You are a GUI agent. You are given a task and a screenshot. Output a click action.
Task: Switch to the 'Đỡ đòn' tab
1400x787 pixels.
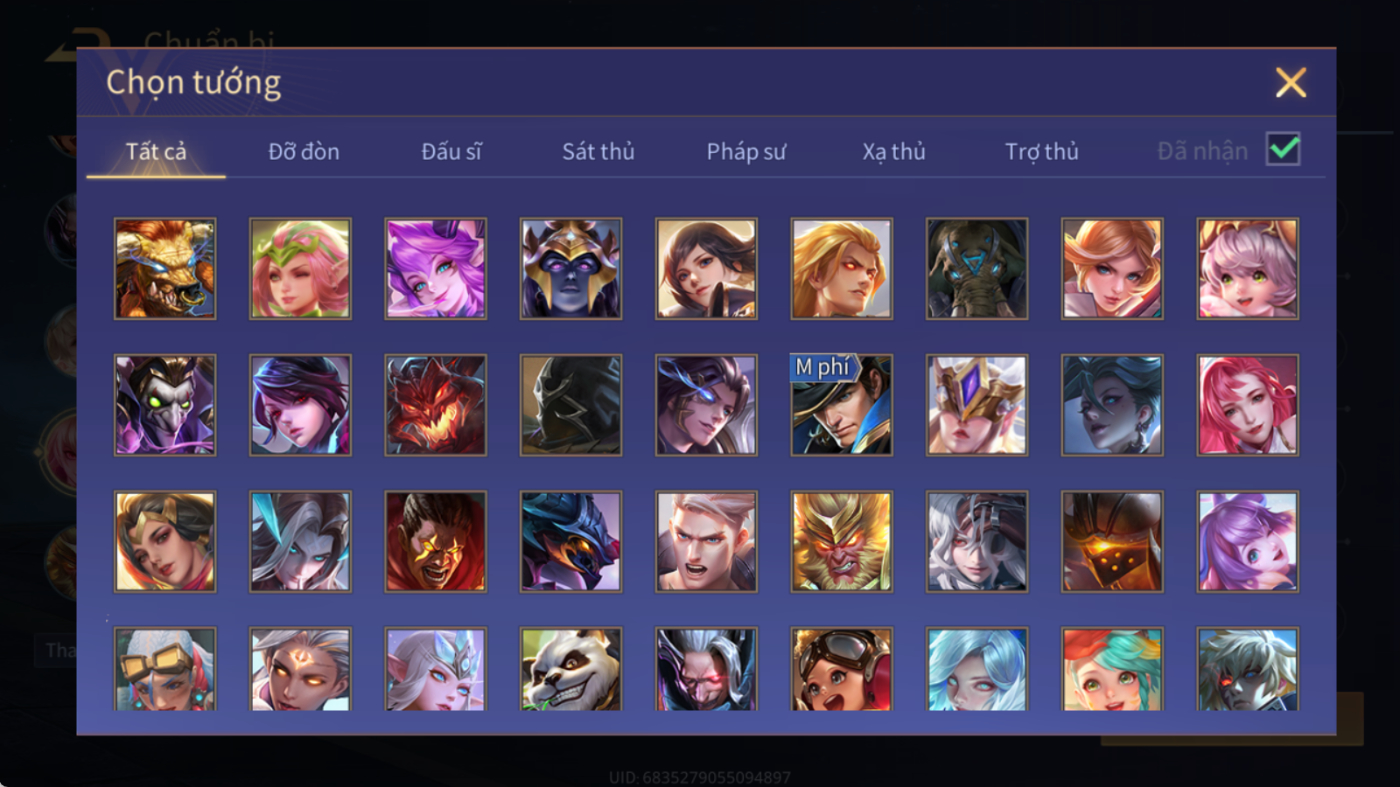click(304, 151)
